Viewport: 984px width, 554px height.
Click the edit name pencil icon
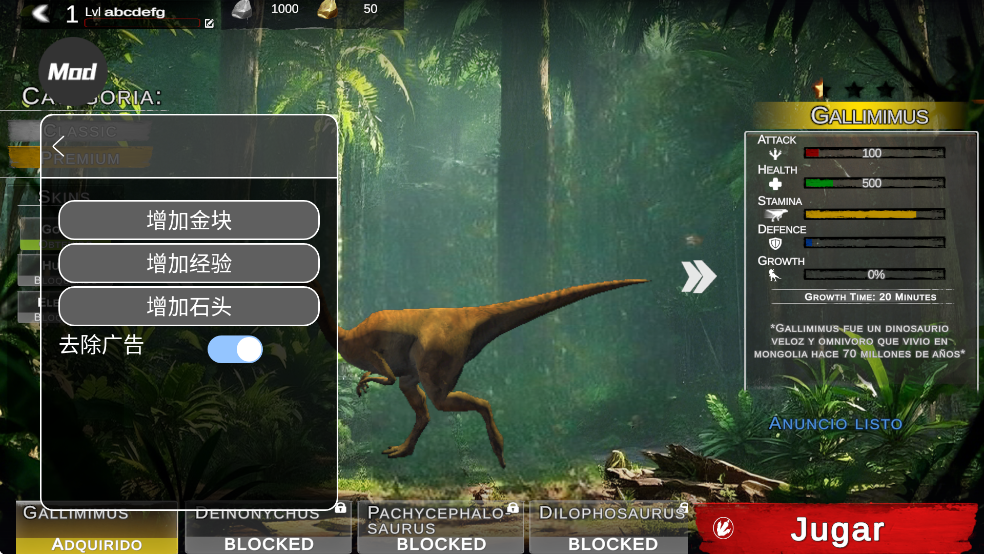[209, 23]
